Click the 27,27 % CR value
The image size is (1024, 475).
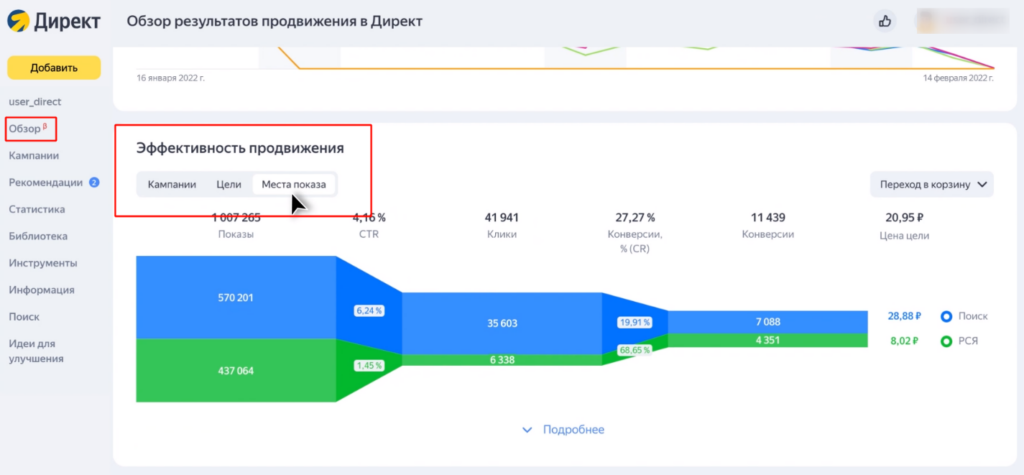click(635, 218)
